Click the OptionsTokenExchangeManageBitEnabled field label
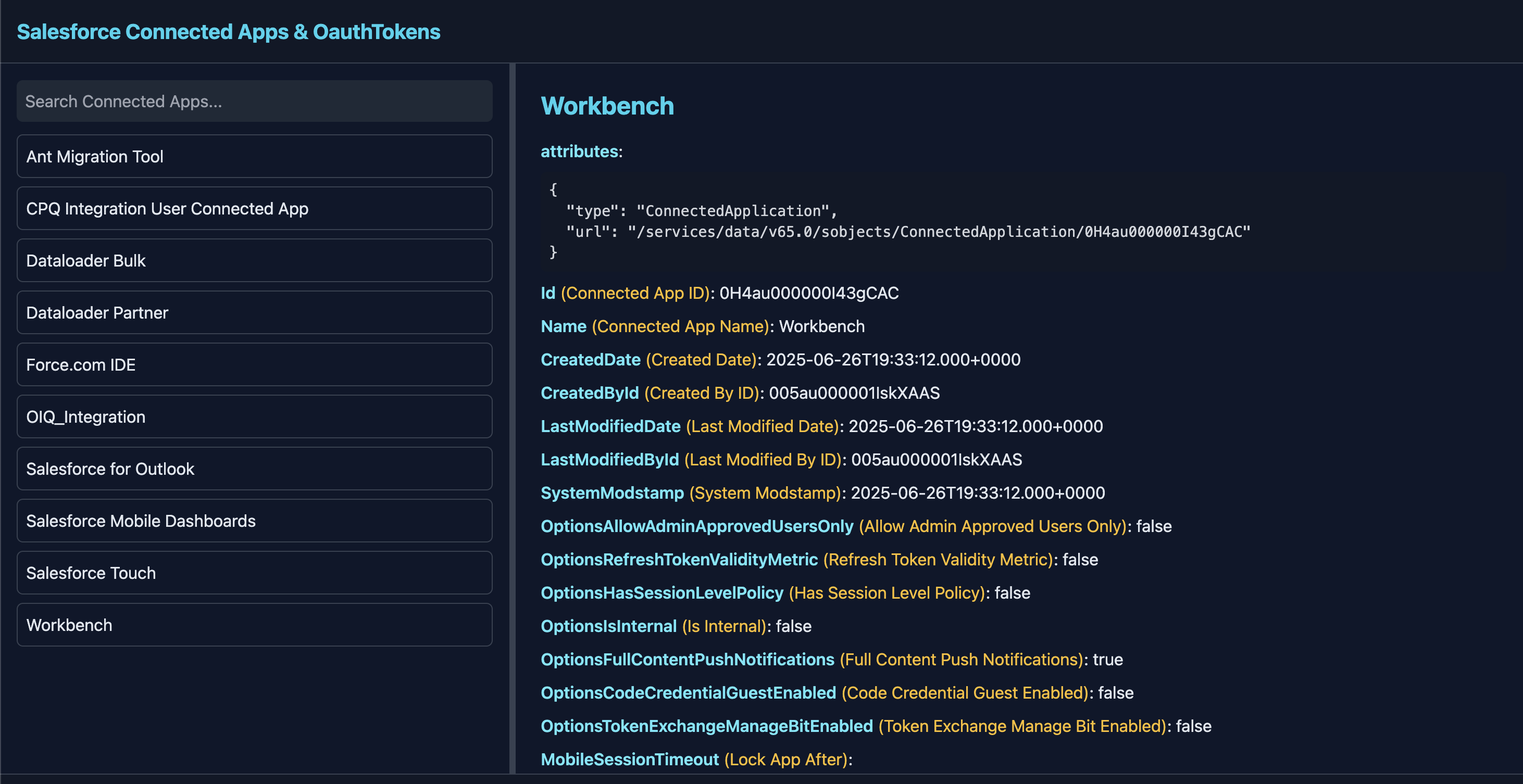The image size is (1523, 784). [706, 726]
